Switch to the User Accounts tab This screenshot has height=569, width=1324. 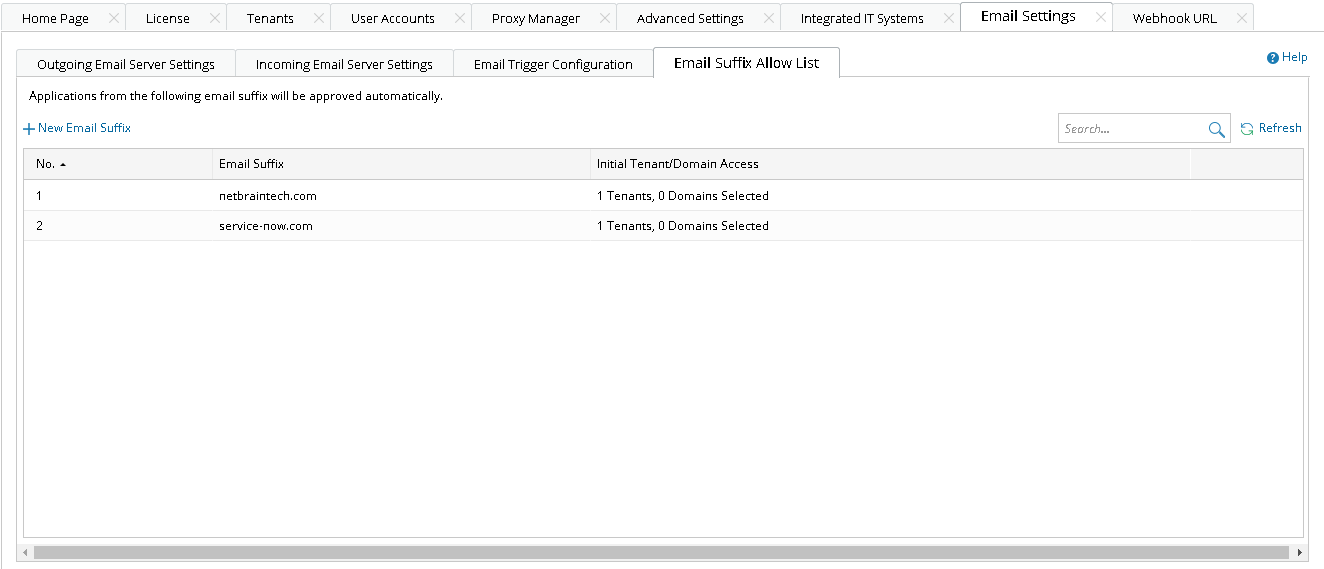[x=392, y=18]
